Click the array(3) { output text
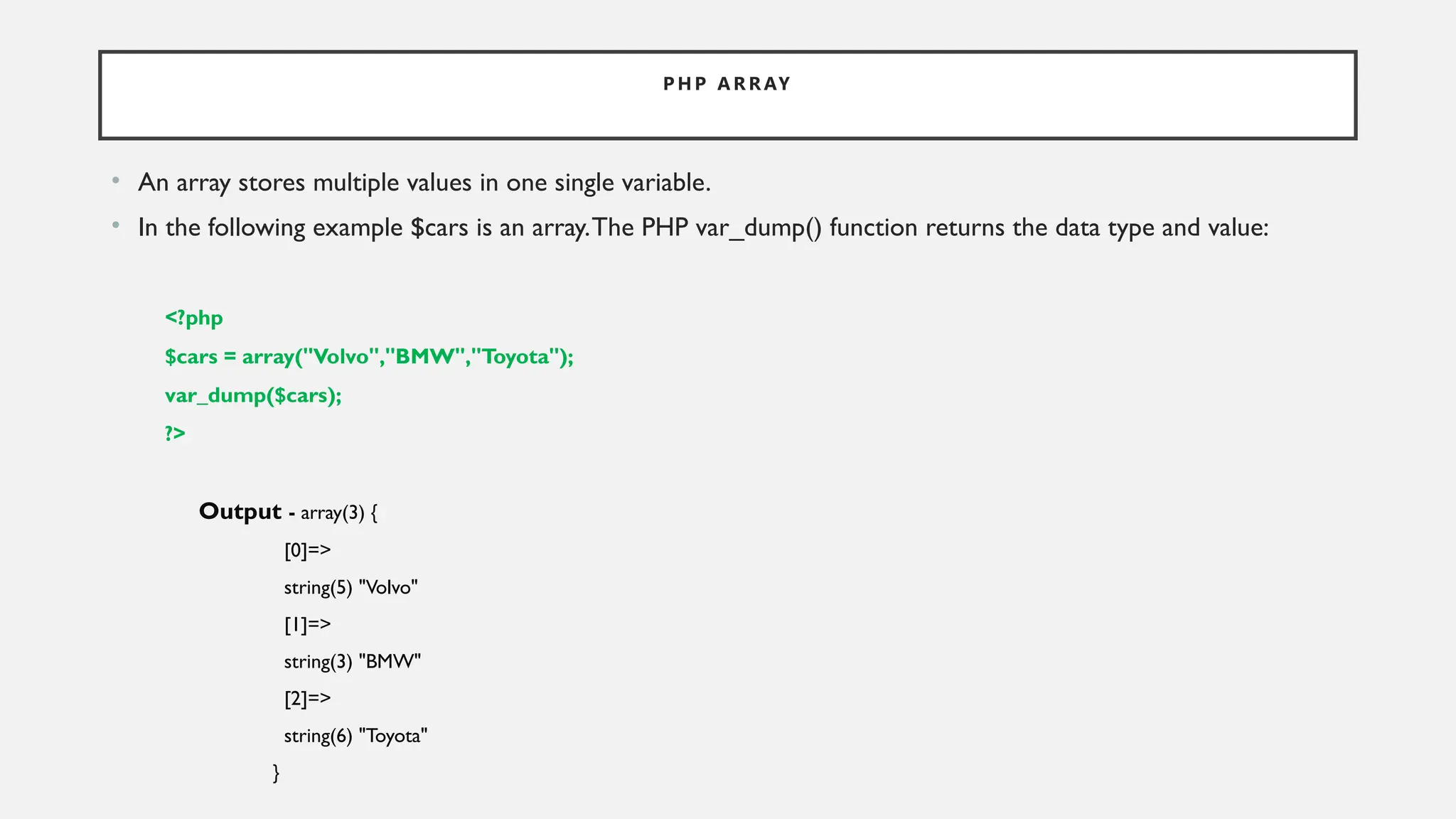1456x819 pixels. coord(338,513)
